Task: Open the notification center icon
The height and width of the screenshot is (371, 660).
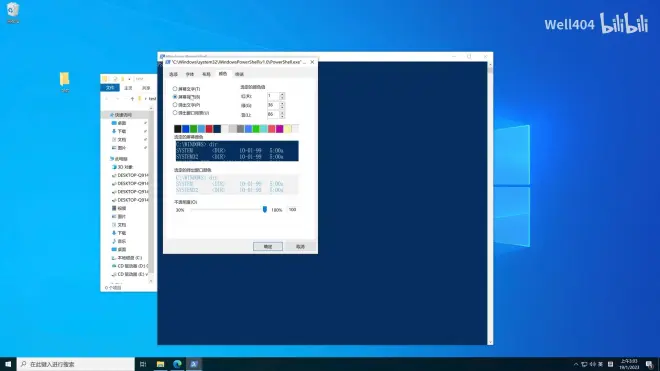Action: click(x=649, y=364)
